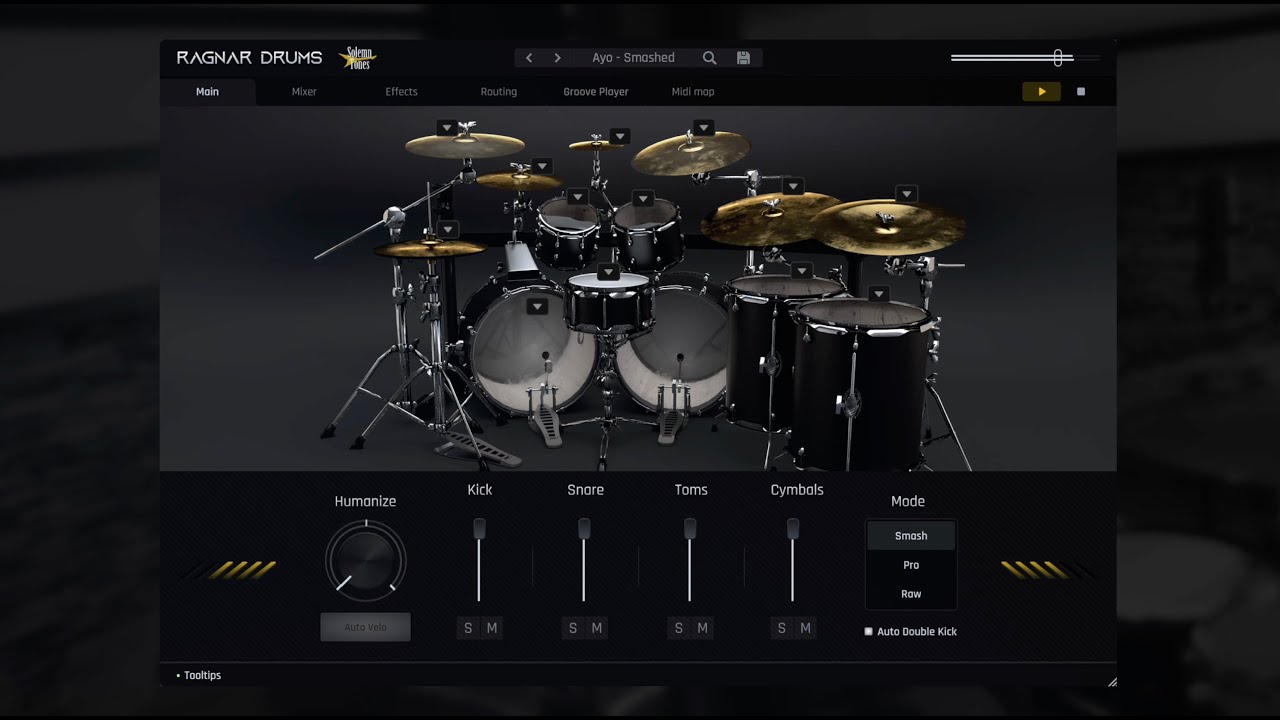Click the Solemn Tones star logo
The width and height of the screenshot is (1280, 720).
point(358,58)
